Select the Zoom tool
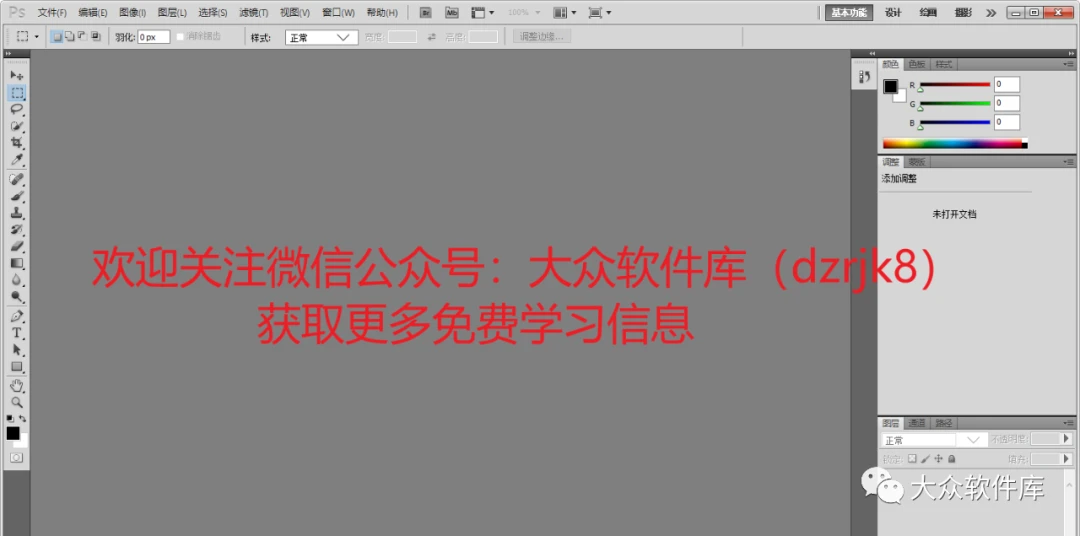The height and width of the screenshot is (536, 1080). (17, 402)
